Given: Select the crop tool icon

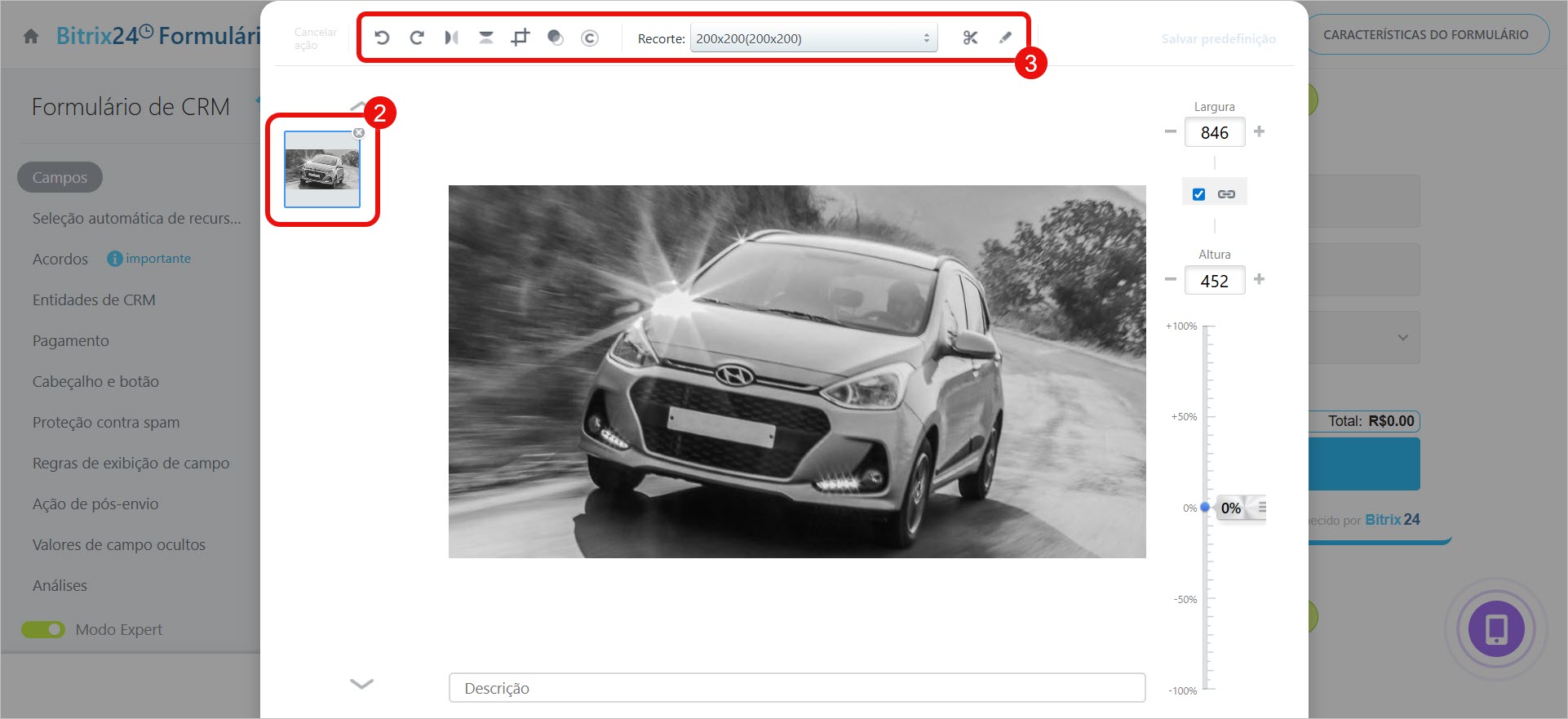Looking at the screenshot, I should [x=520, y=38].
